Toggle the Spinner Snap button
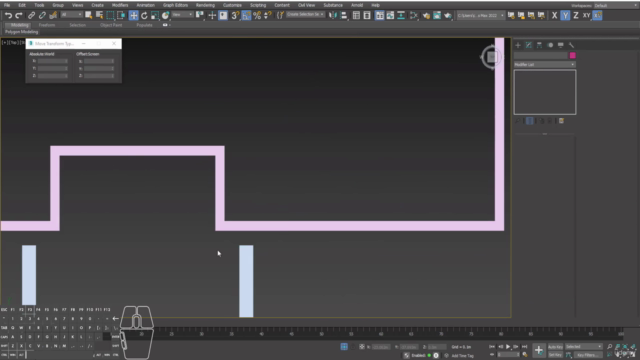Image resolution: width=640 pixels, height=360 pixels. point(268,16)
